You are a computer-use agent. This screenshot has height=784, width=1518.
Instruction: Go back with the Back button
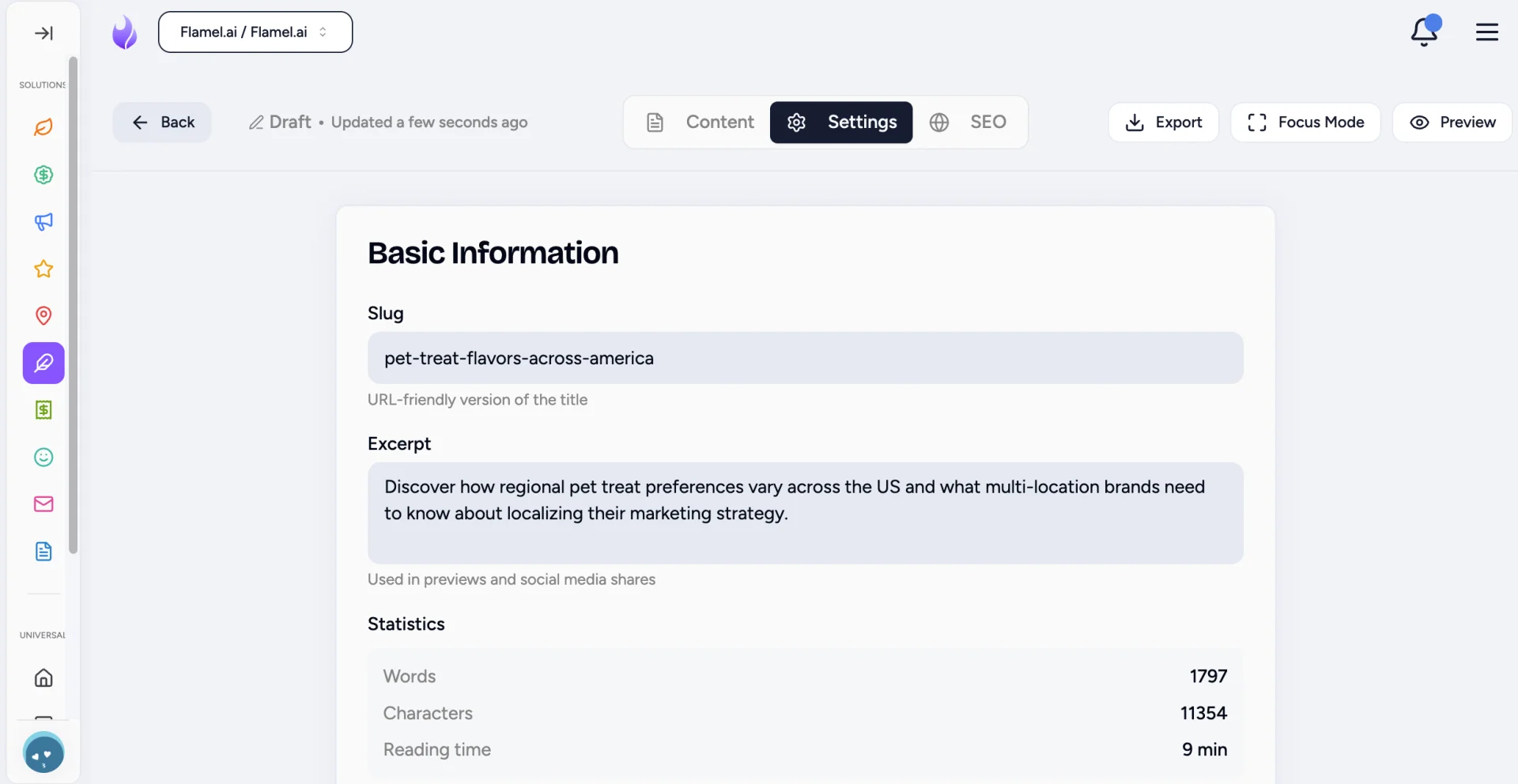pos(162,122)
